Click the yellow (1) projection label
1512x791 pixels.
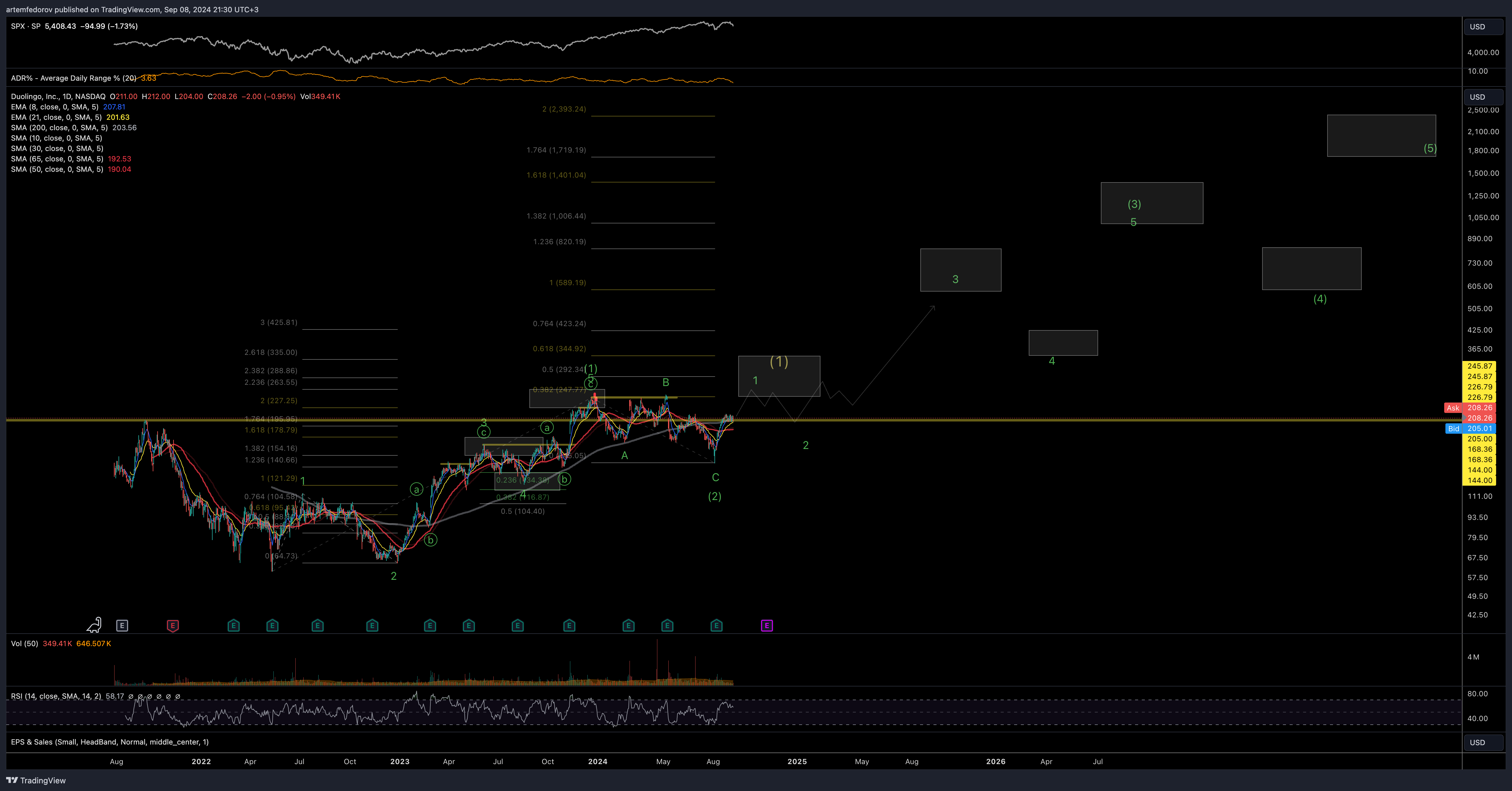pyautogui.click(x=779, y=361)
